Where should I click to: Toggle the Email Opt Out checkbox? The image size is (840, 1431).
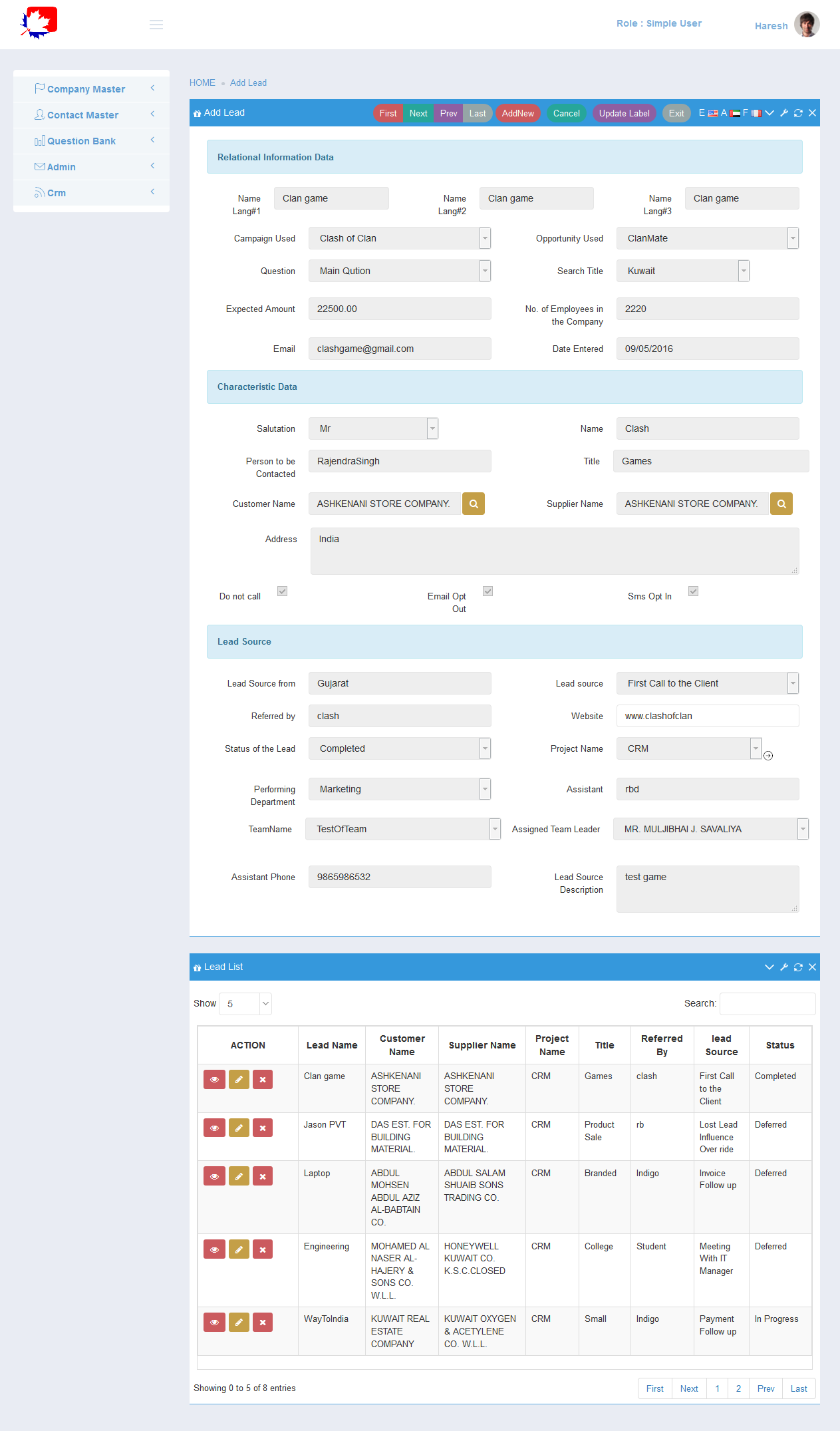click(488, 591)
